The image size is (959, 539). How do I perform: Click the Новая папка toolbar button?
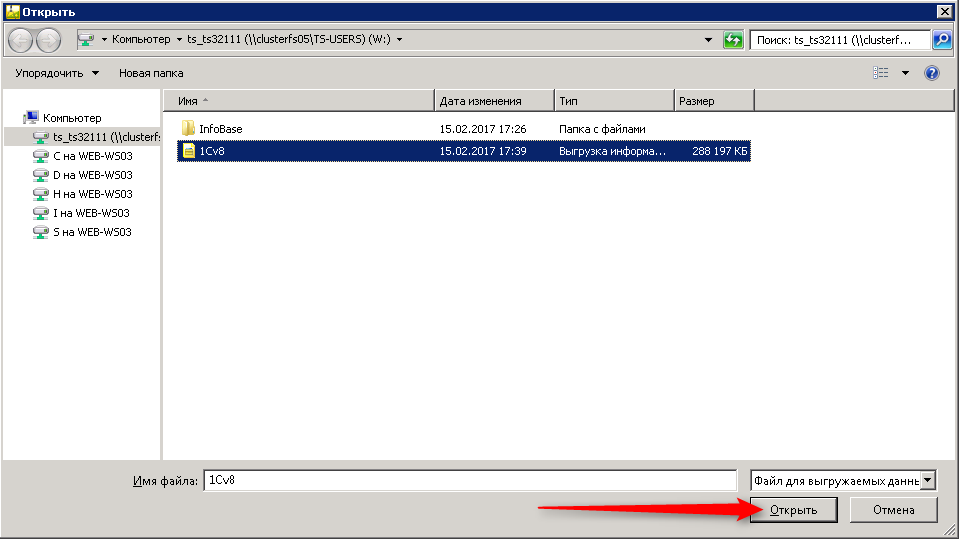point(151,73)
